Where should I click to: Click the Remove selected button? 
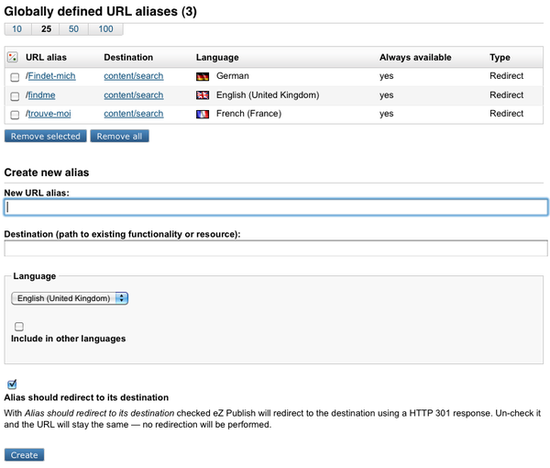[46, 136]
